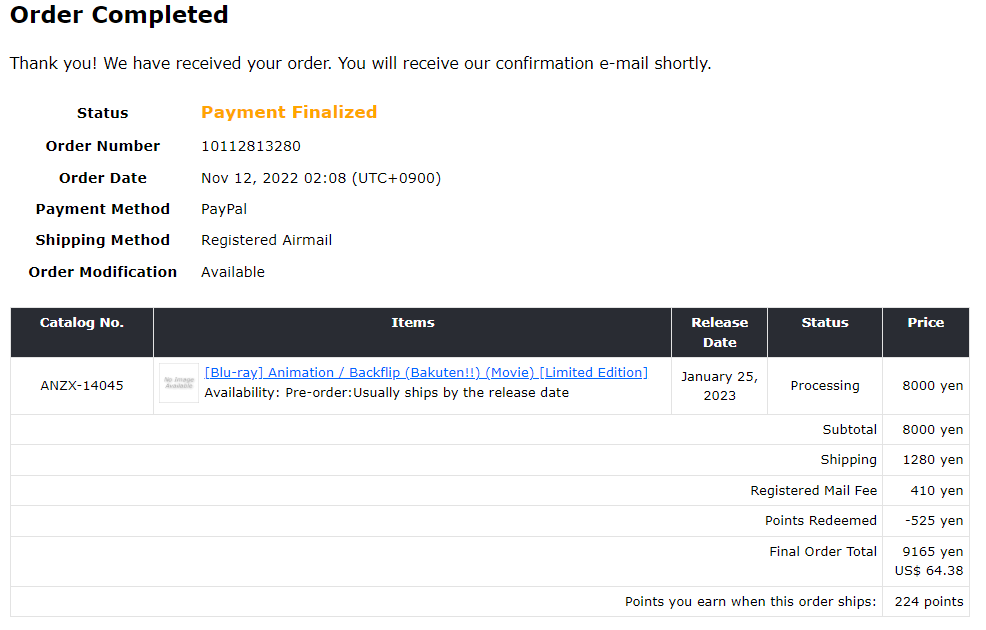Screen dimensions: 986x630
Task: Click the 'Release Date' column header
Action: [719, 332]
